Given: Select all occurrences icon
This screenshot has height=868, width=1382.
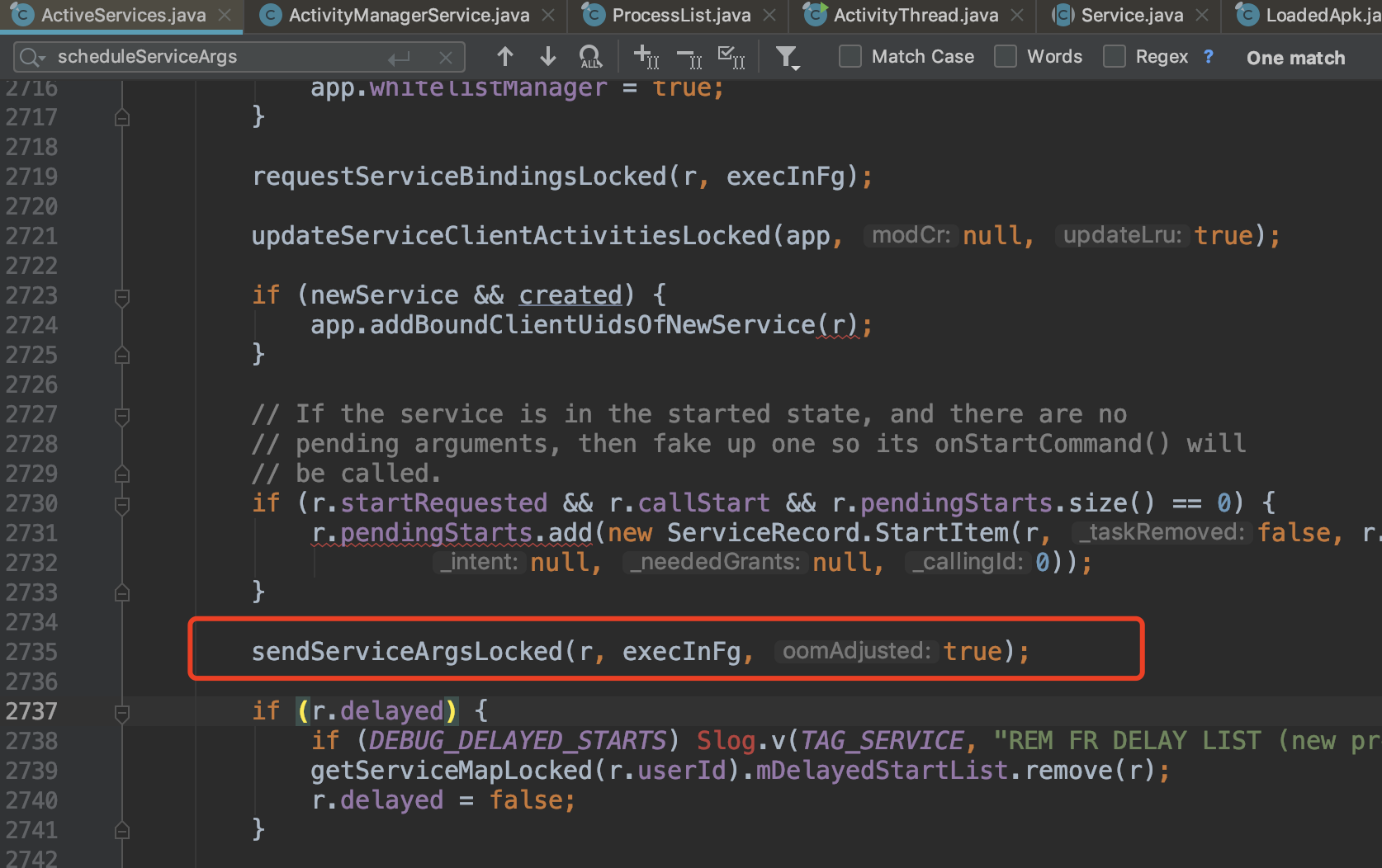Looking at the screenshot, I should pyautogui.click(x=731, y=56).
